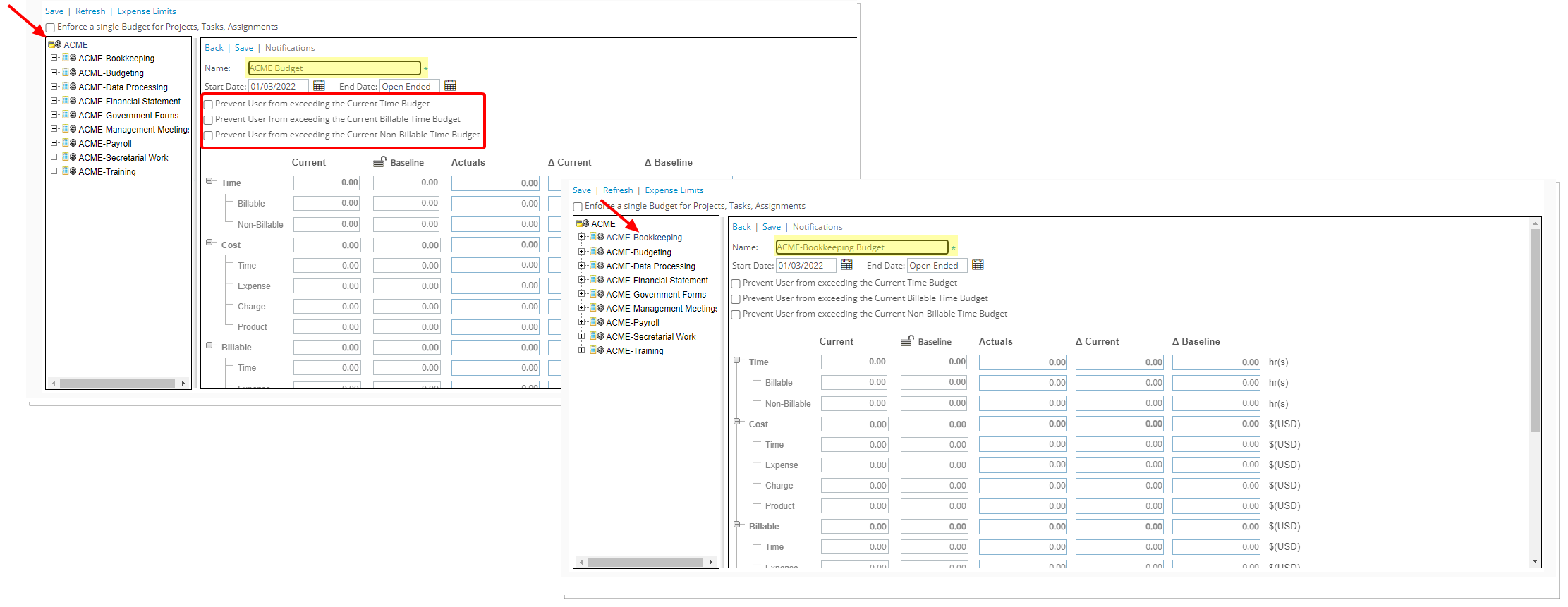Tick Prevent exceeding Current Billable Time Budget, ACME-Bookkeeping Budget panel
The image size is (1568, 607).
point(736,299)
